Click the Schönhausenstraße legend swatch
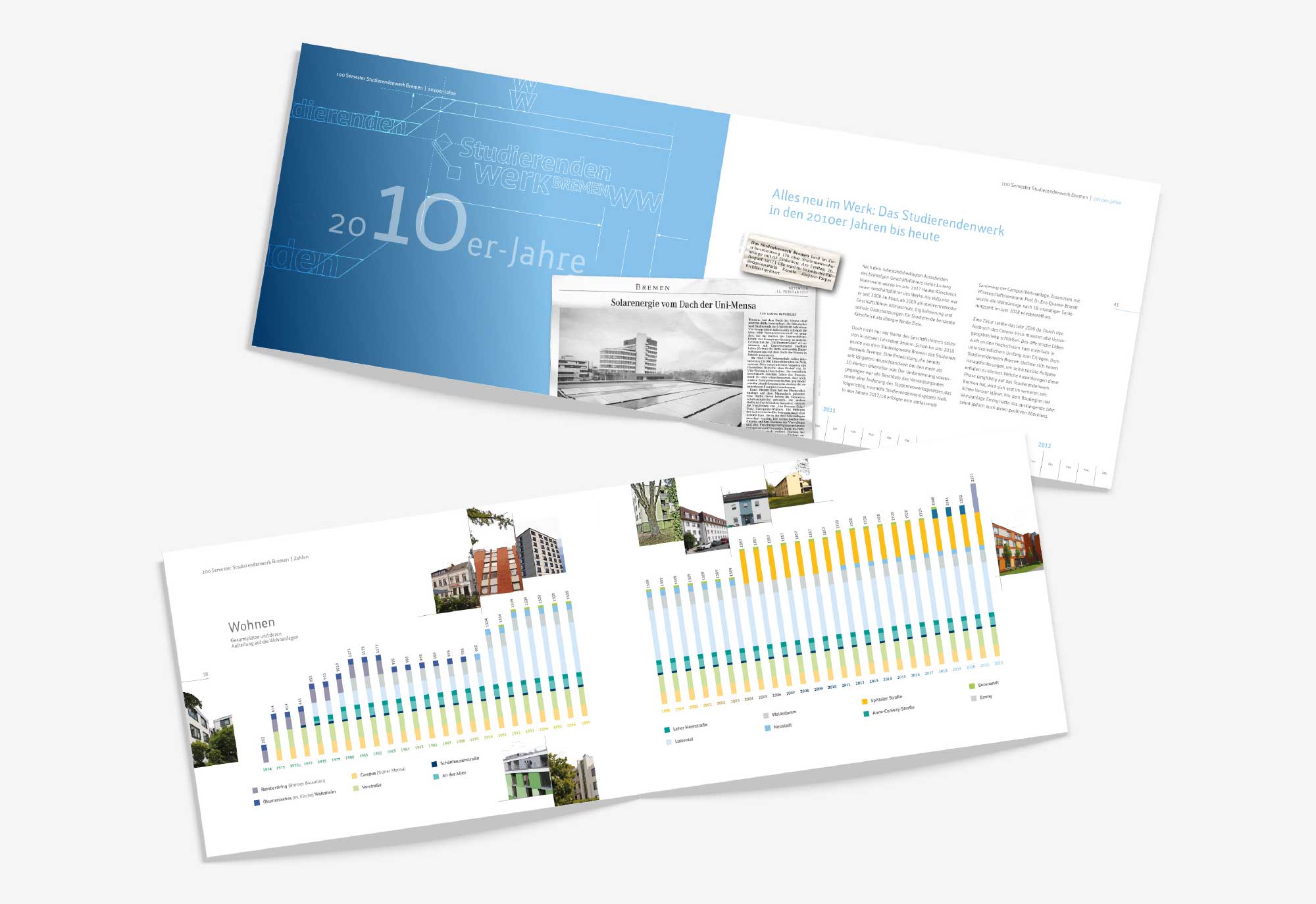 point(434,765)
